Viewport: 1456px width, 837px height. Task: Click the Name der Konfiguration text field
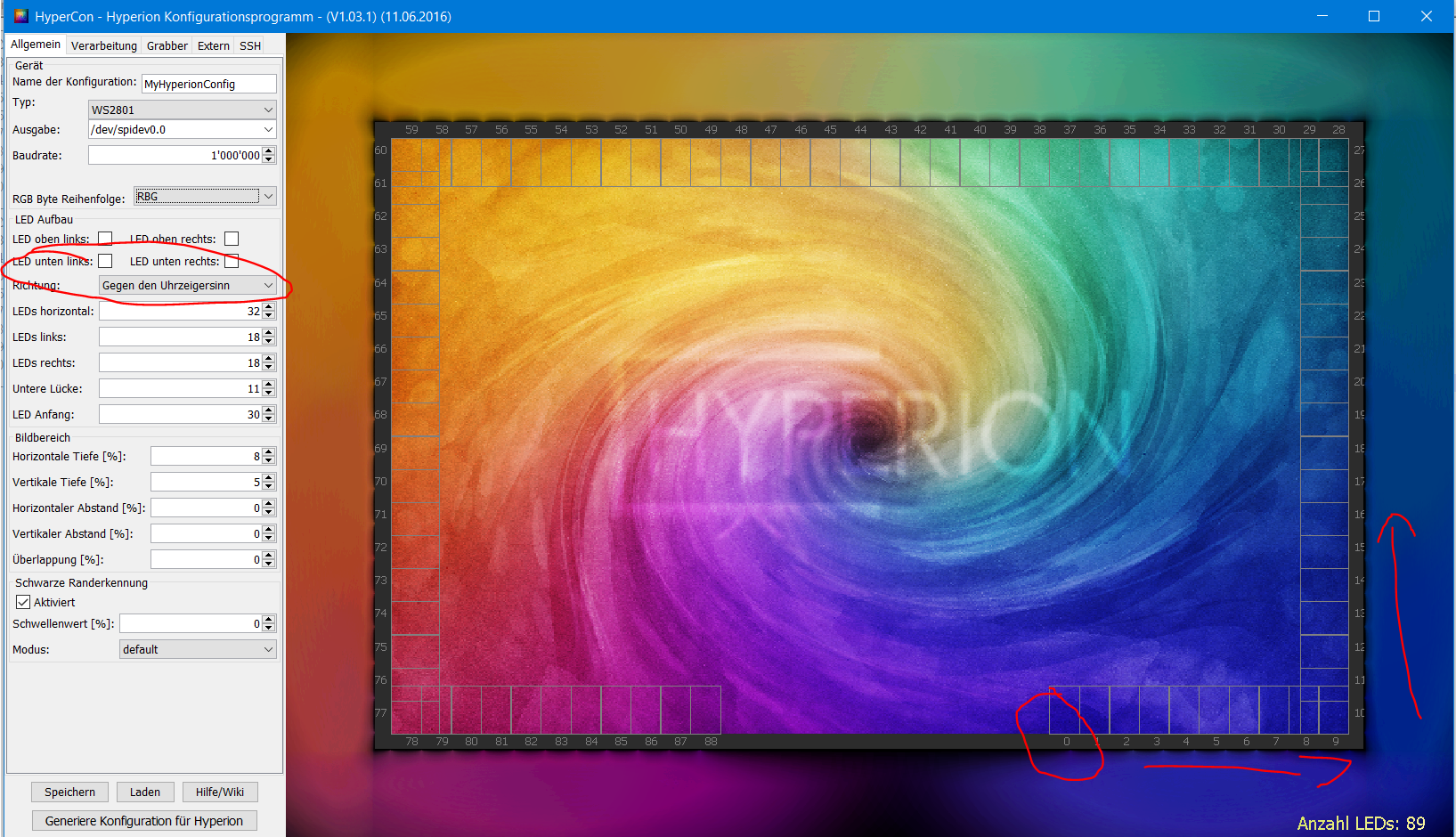coord(208,84)
